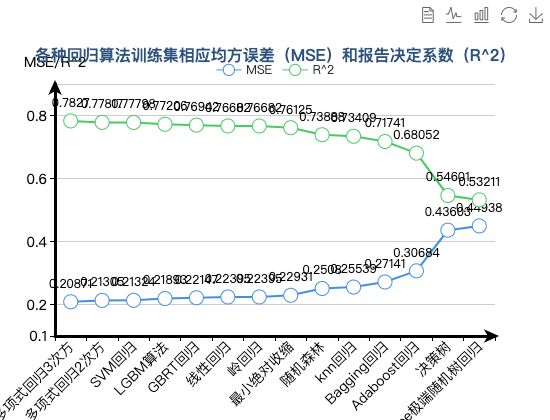
Task: Click the restore/refresh chart icon
Action: pyautogui.click(x=509, y=15)
